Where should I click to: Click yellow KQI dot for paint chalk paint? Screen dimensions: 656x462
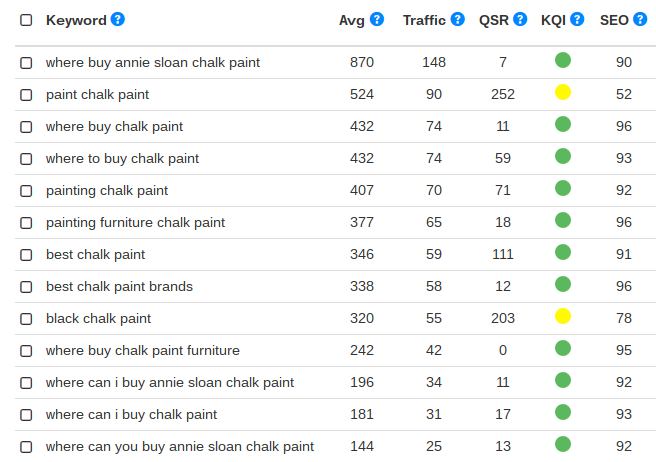[x=563, y=92]
